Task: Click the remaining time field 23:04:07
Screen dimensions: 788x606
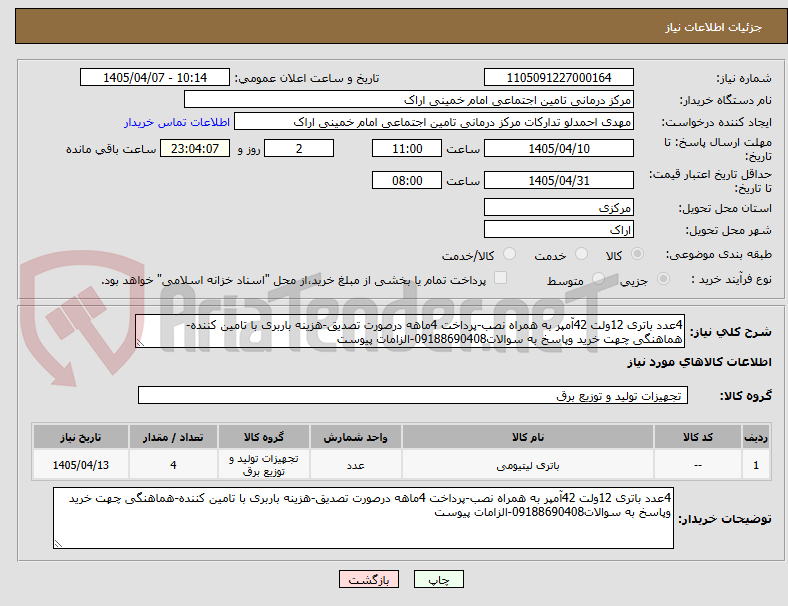Action: pyautogui.click(x=195, y=148)
